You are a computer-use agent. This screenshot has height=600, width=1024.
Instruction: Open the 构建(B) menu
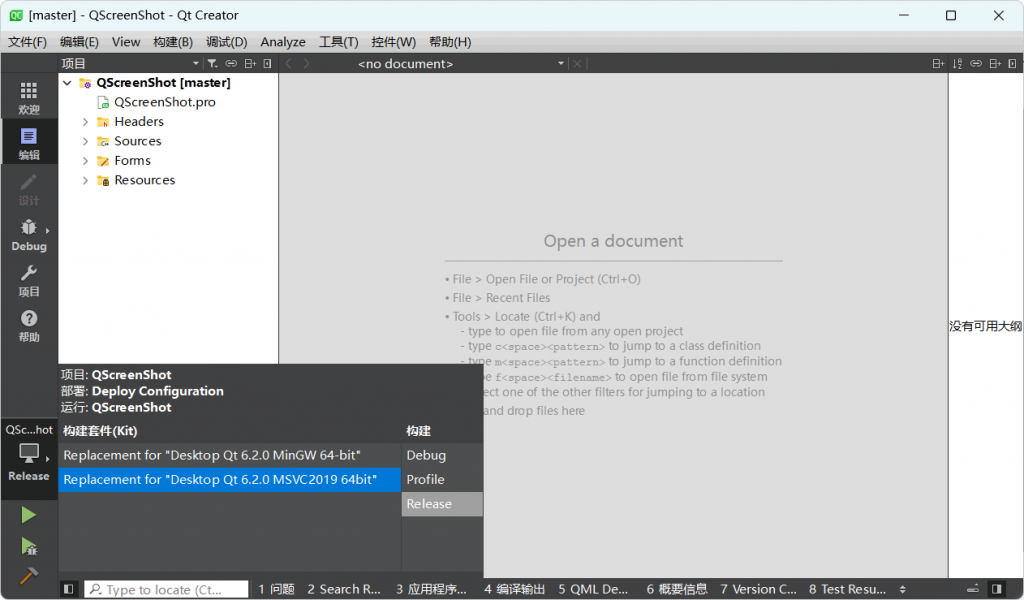(173, 42)
